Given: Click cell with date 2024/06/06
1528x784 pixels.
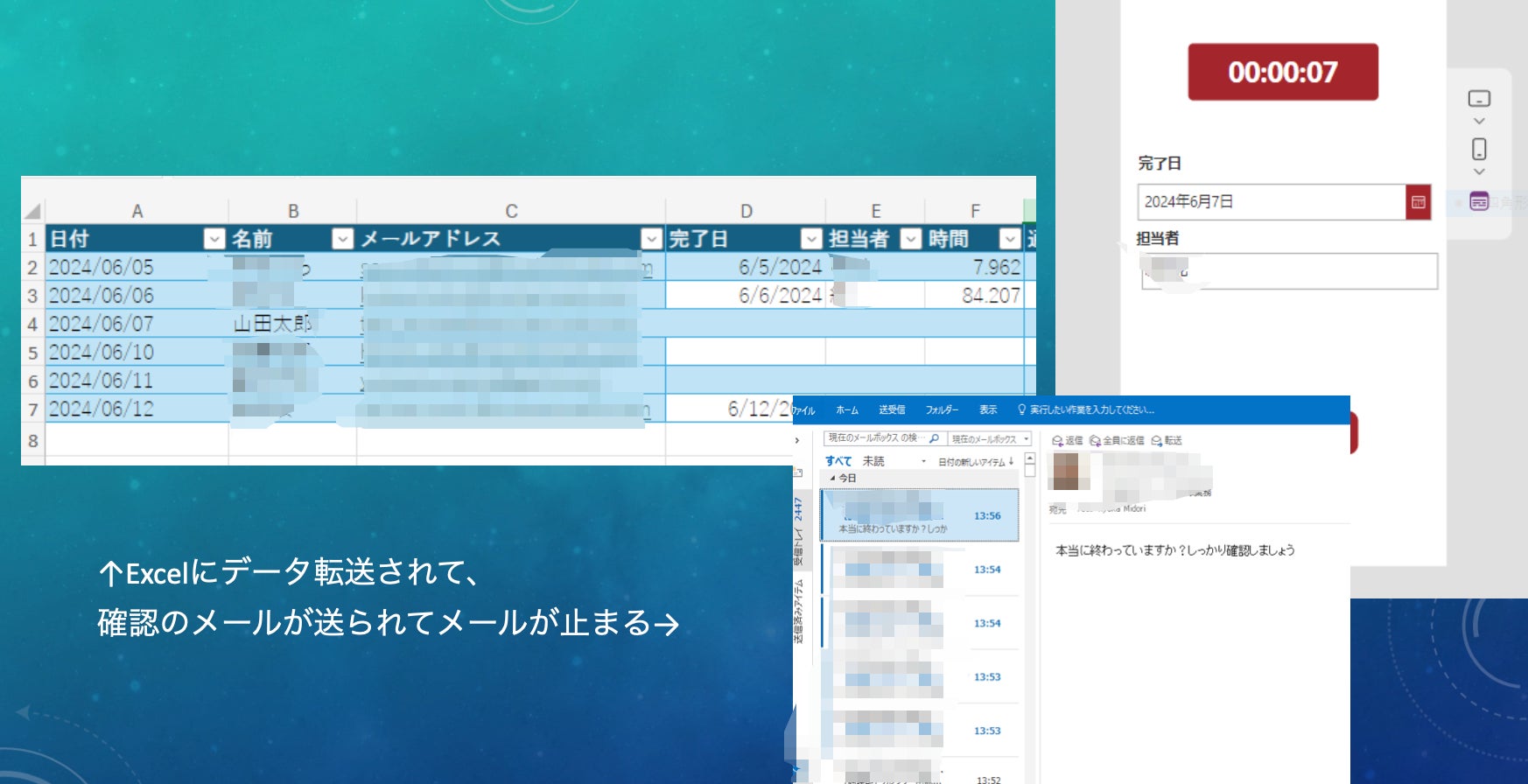Looking at the screenshot, I should (137, 295).
